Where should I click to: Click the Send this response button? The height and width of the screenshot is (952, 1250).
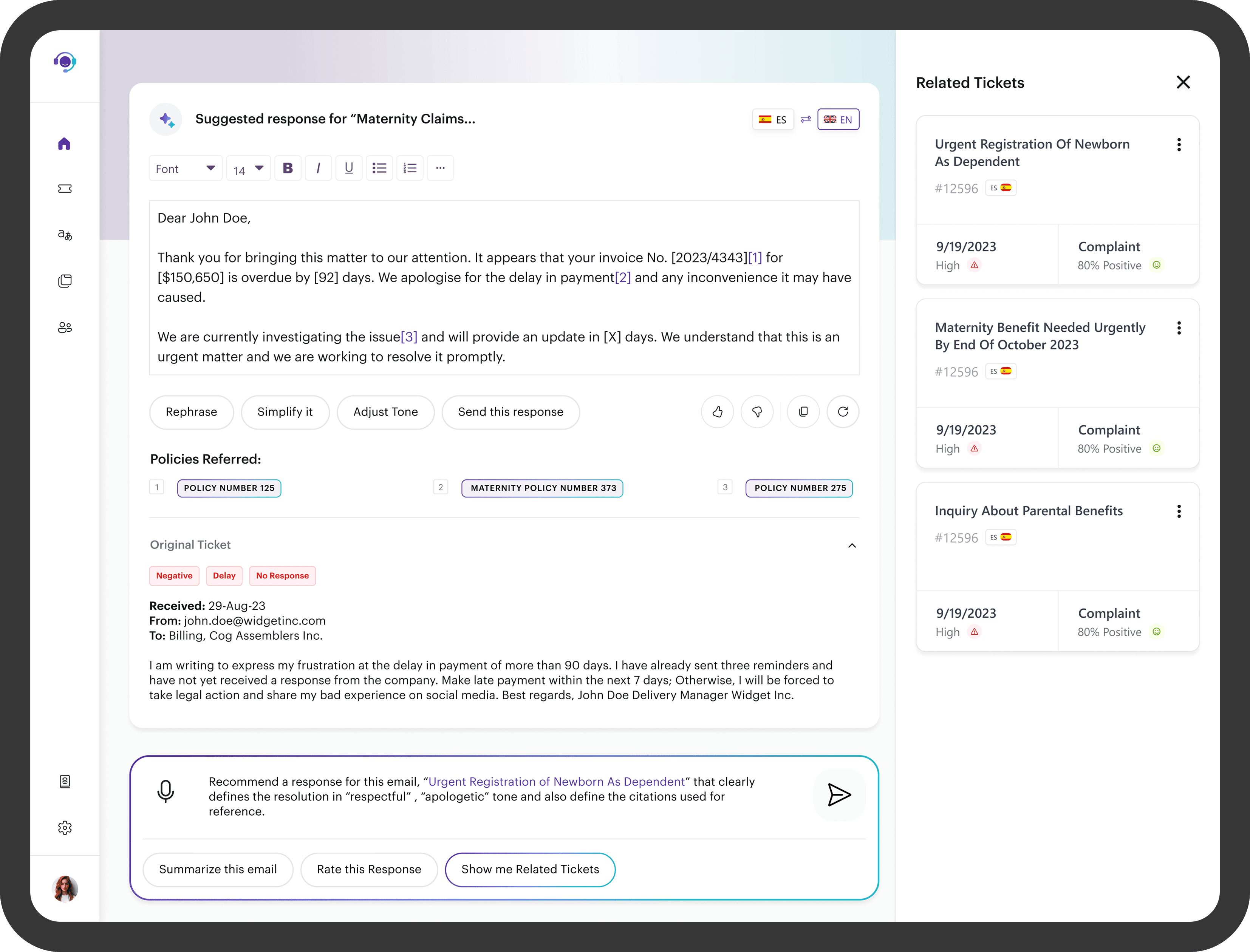[510, 412]
